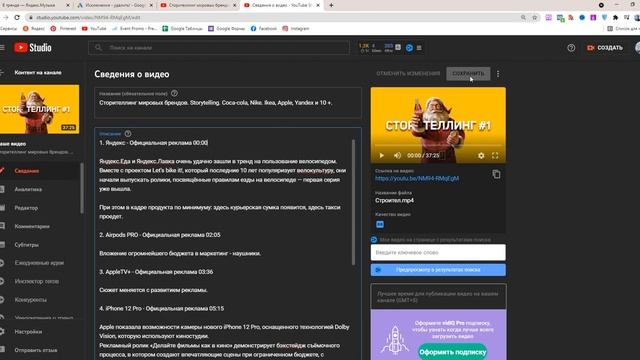The height and width of the screenshot is (360, 640).
Task: Click into the description text area
Action: point(224,245)
